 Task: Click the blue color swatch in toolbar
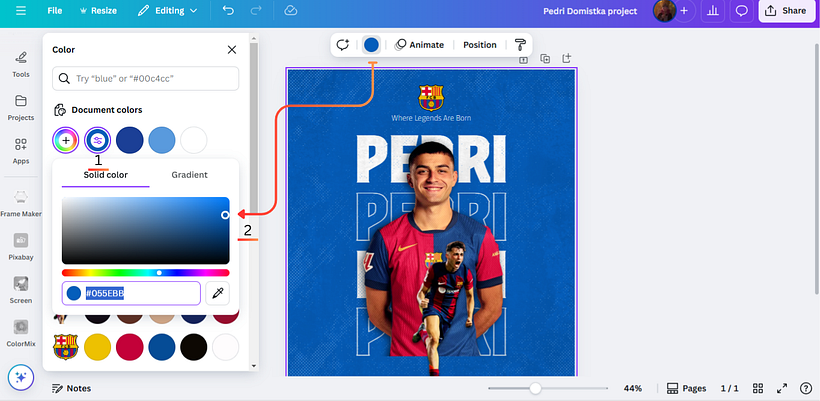pos(371,45)
